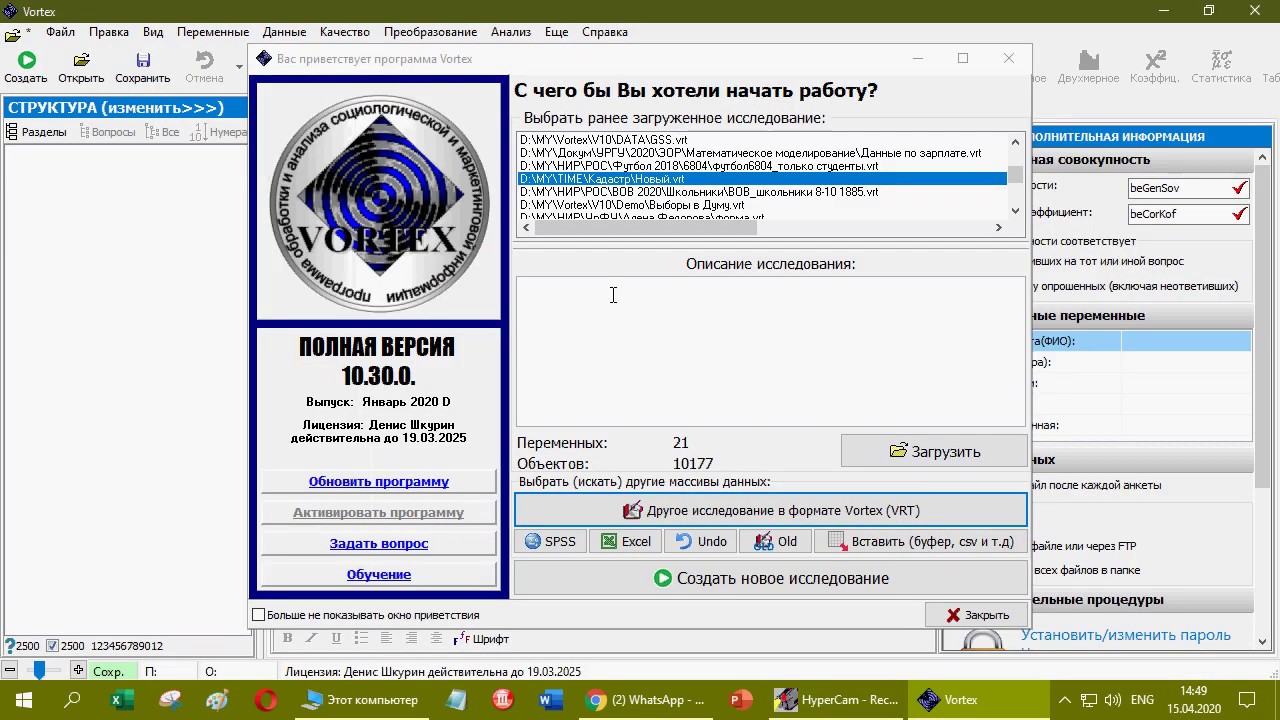Click the Создать toolbar icon
Viewport: 1280px width, 720px height.
click(26, 61)
